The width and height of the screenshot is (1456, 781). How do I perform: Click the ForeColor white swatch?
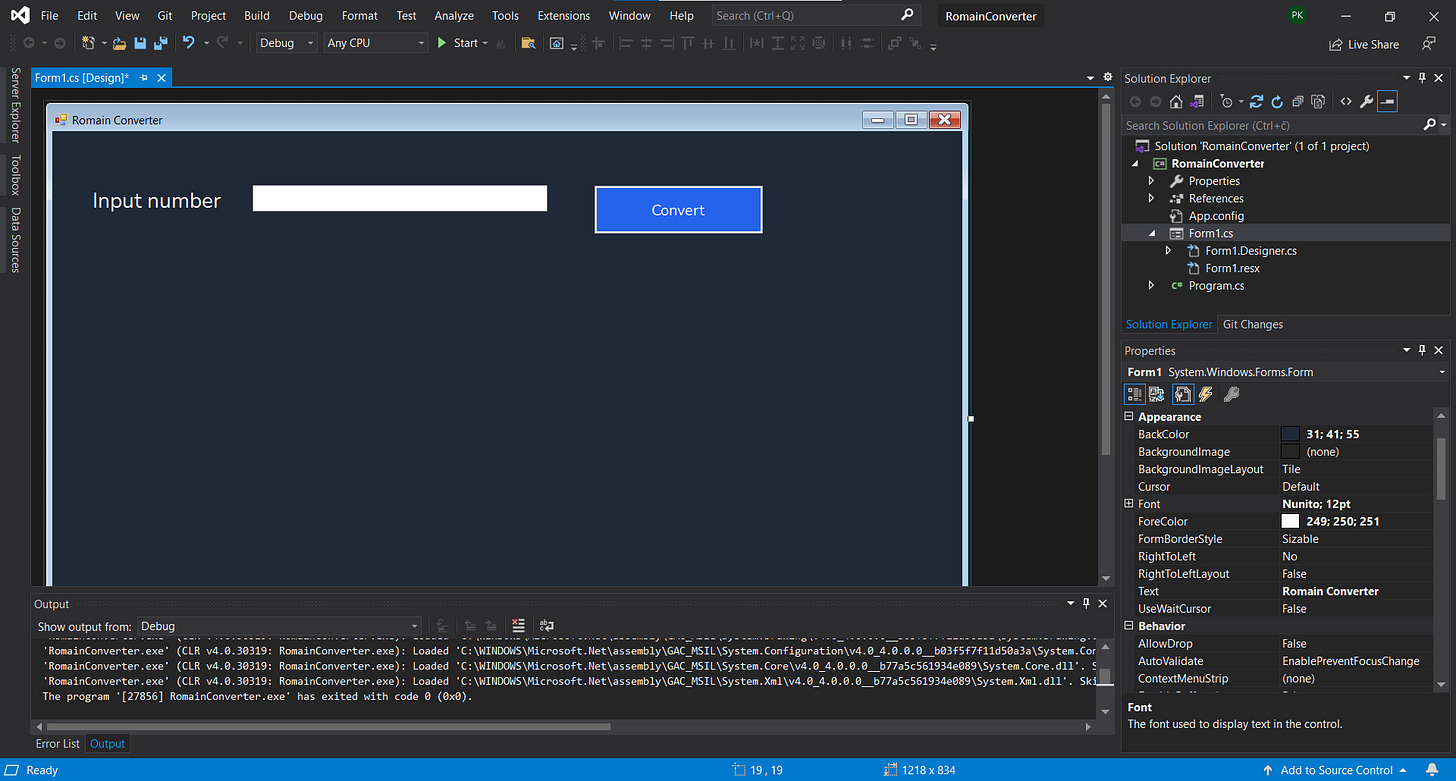pyautogui.click(x=1290, y=521)
